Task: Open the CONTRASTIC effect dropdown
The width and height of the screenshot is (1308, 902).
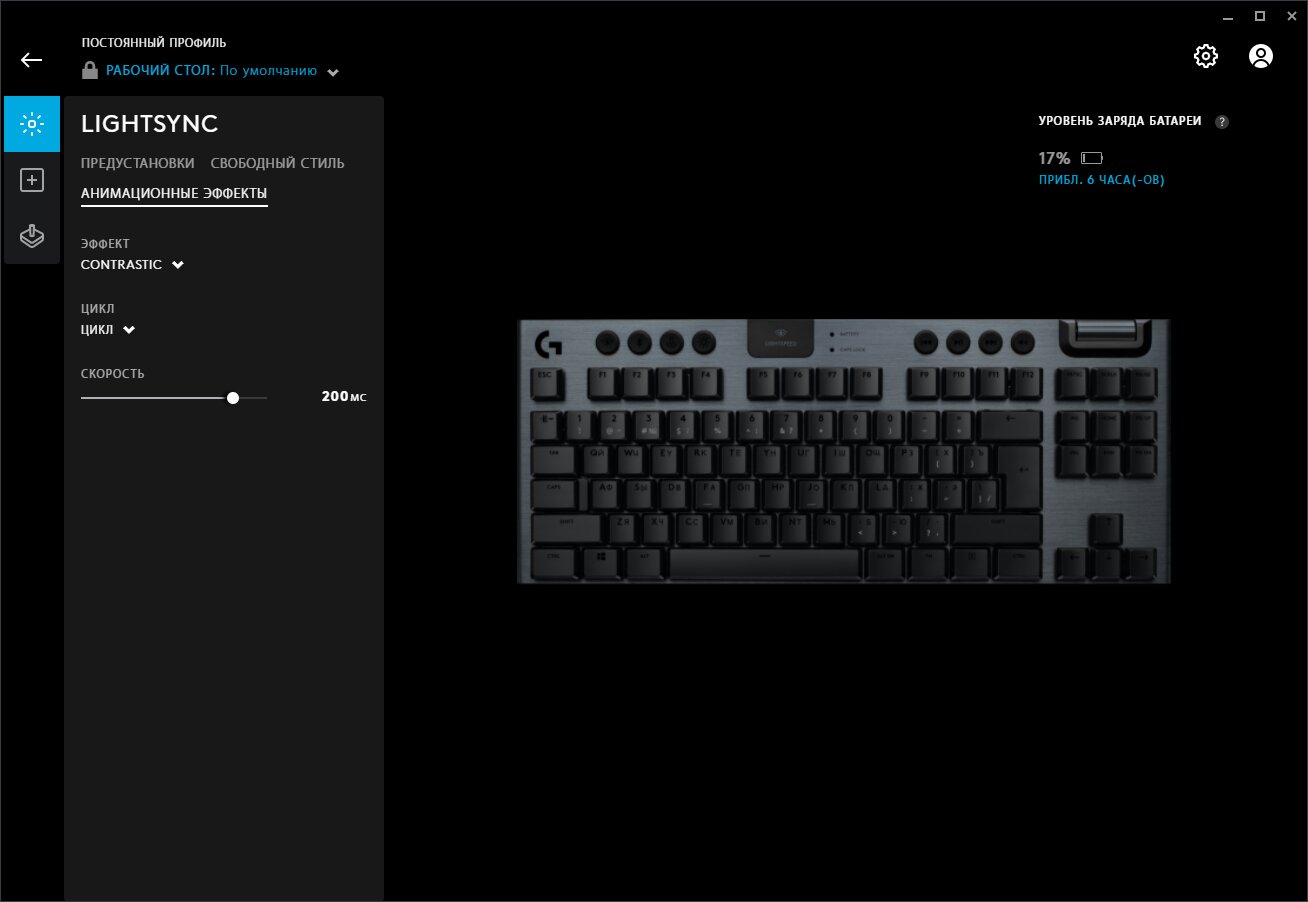Action: (x=132, y=265)
